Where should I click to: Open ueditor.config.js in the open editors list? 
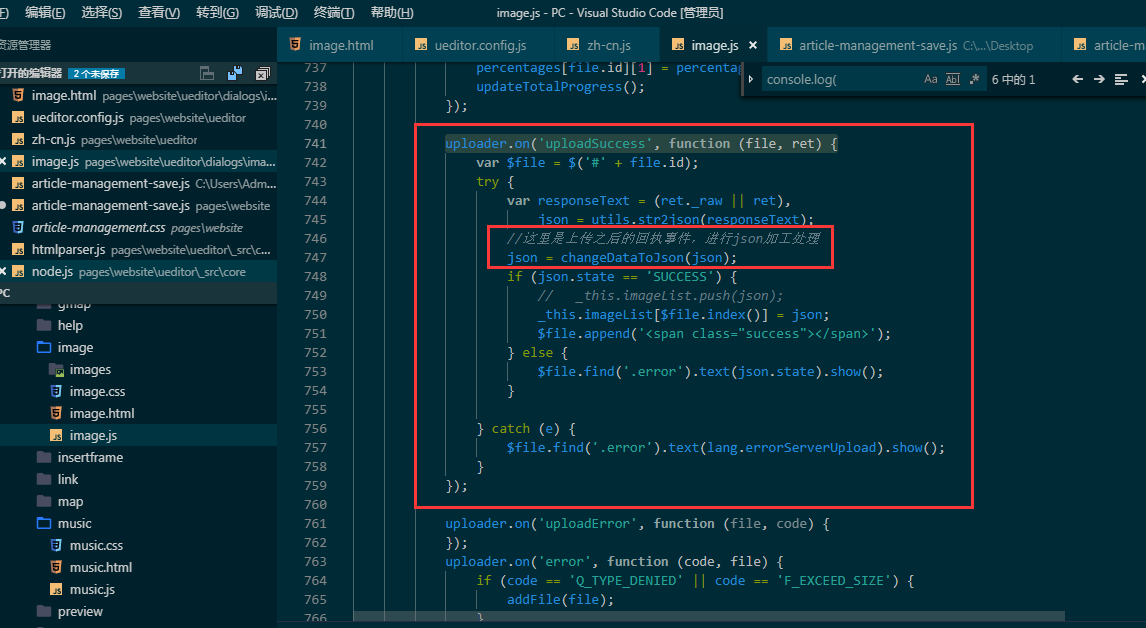(138, 118)
